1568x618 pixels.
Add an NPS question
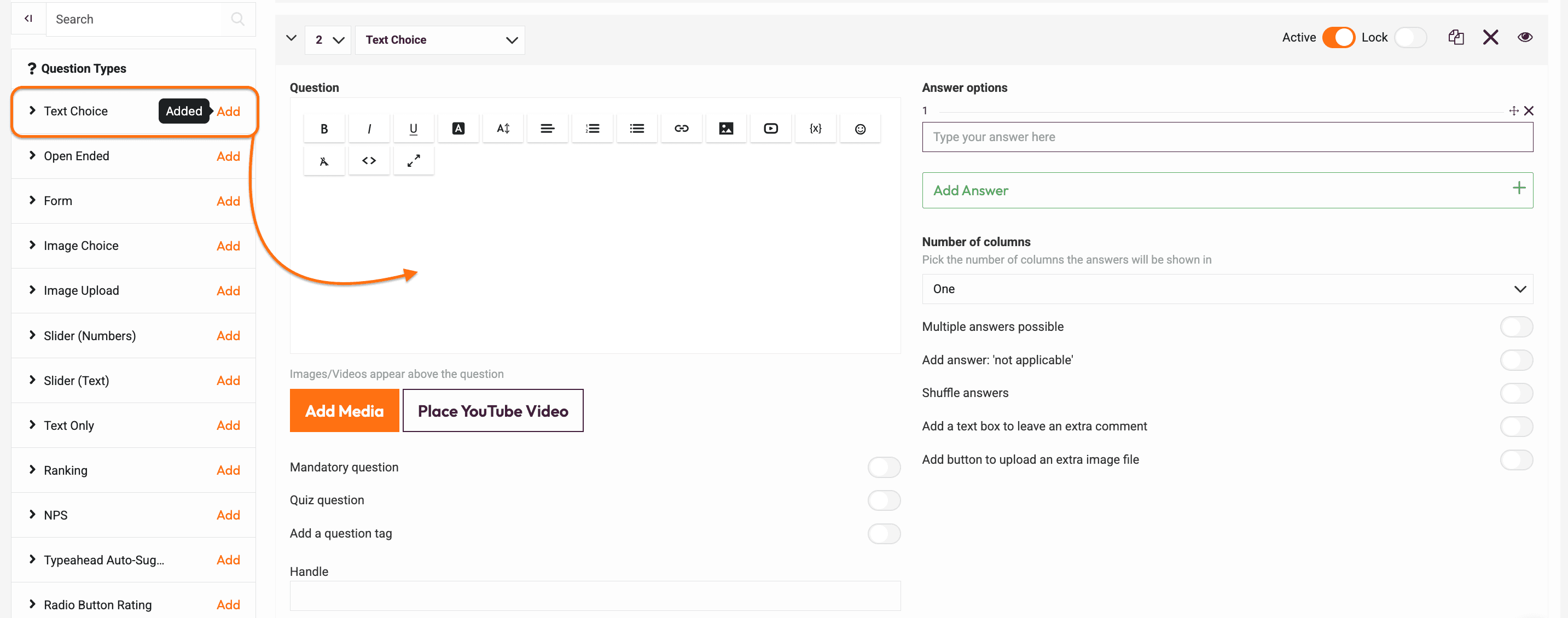[x=228, y=515]
